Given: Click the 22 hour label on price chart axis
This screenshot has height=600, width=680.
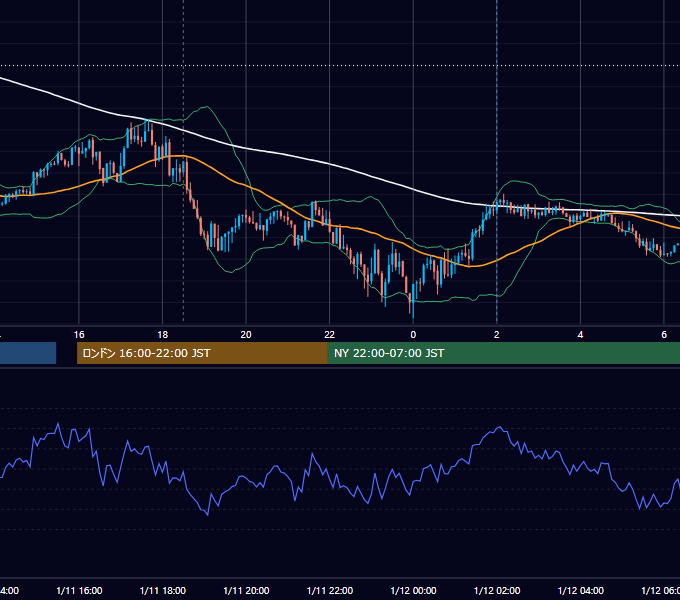Looking at the screenshot, I should pyautogui.click(x=330, y=335).
